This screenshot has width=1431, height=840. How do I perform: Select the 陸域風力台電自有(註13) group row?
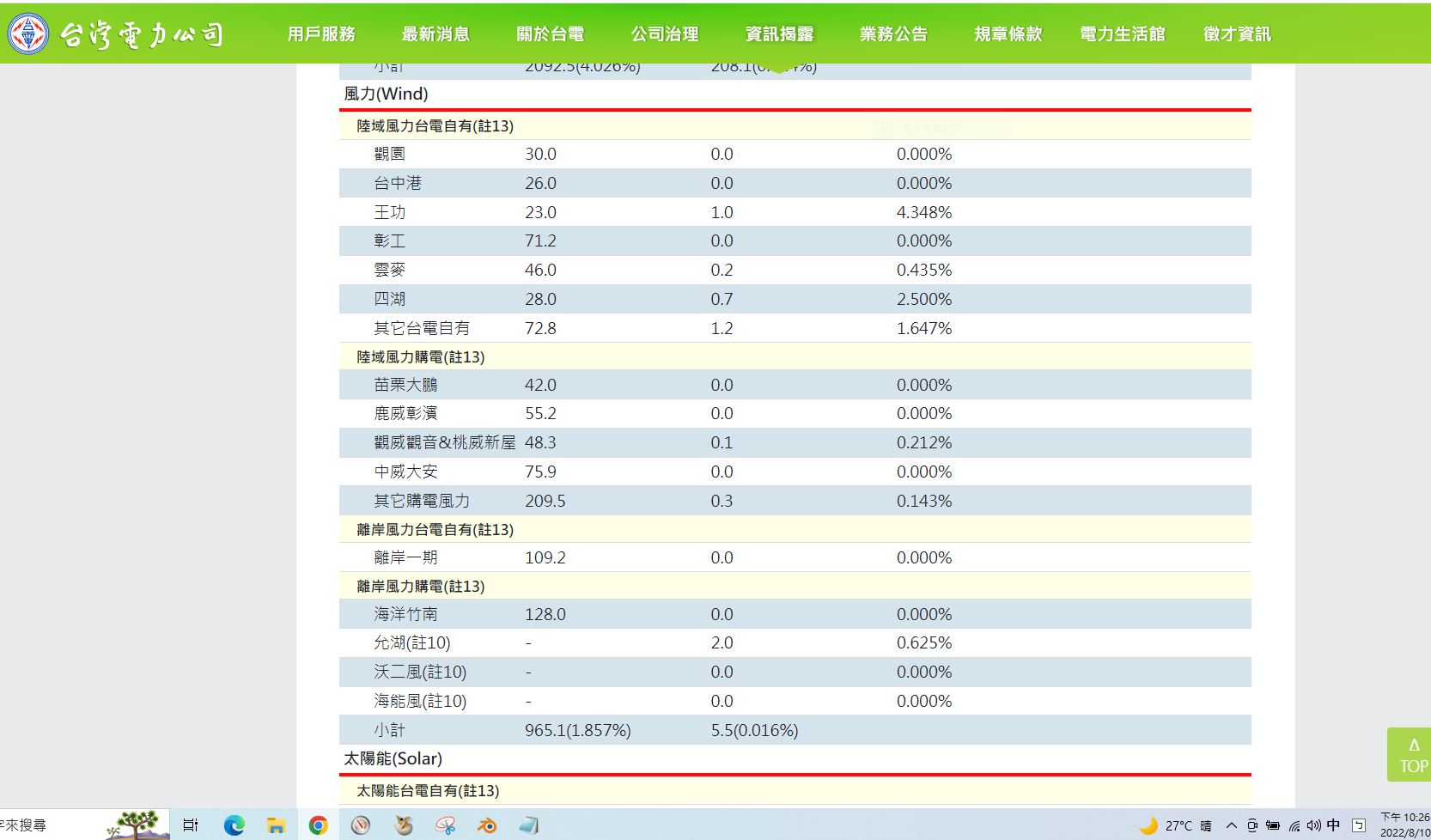click(x=795, y=126)
